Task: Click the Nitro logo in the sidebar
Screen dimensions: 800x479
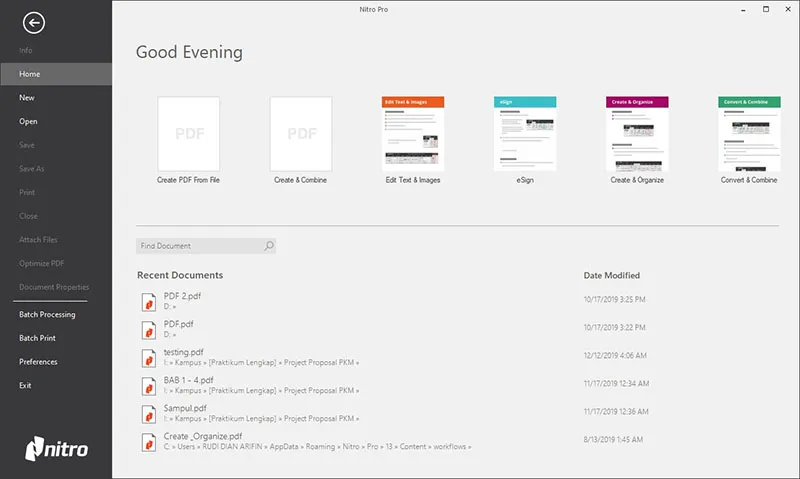Action: 56,449
